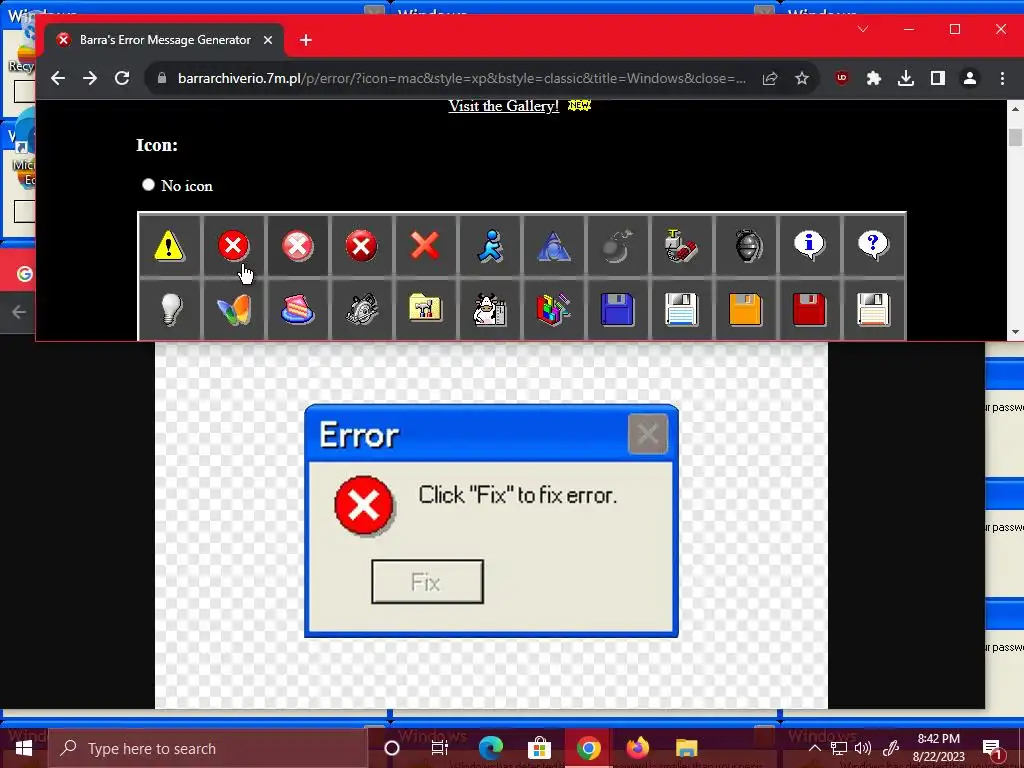Open the Chrome three-dot menu
This screenshot has width=1024, height=768.
pyautogui.click(x=1002, y=78)
